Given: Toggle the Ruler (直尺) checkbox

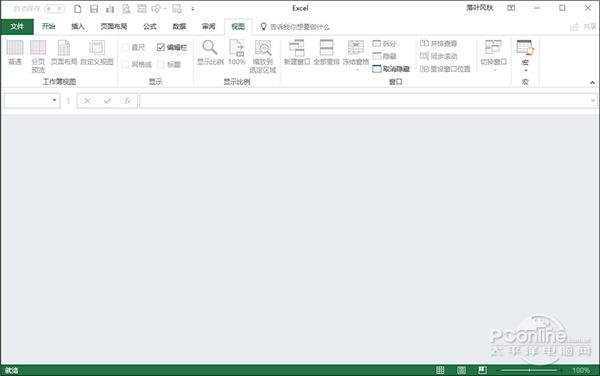Looking at the screenshot, I should (x=125, y=47).
